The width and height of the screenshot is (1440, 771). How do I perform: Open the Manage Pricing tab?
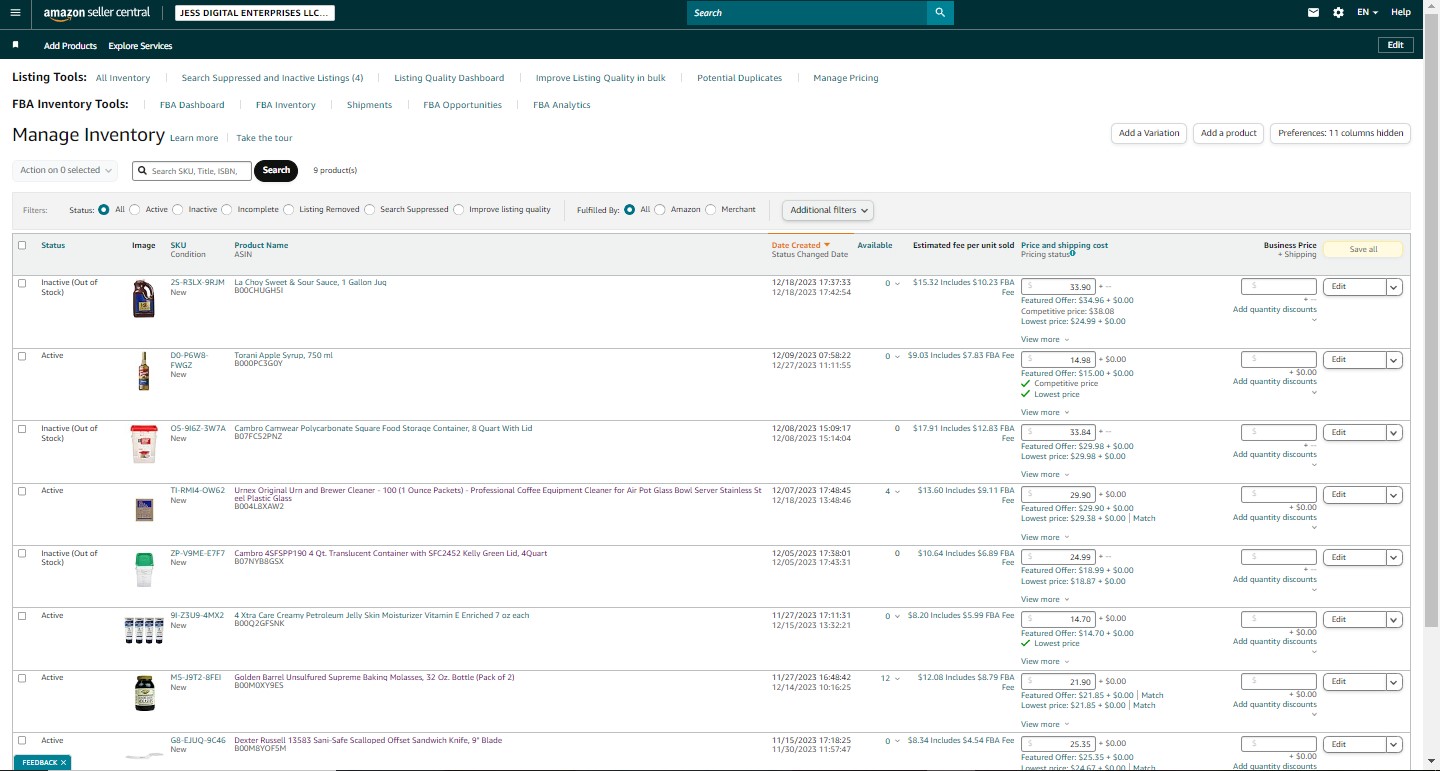click(846, 78)
